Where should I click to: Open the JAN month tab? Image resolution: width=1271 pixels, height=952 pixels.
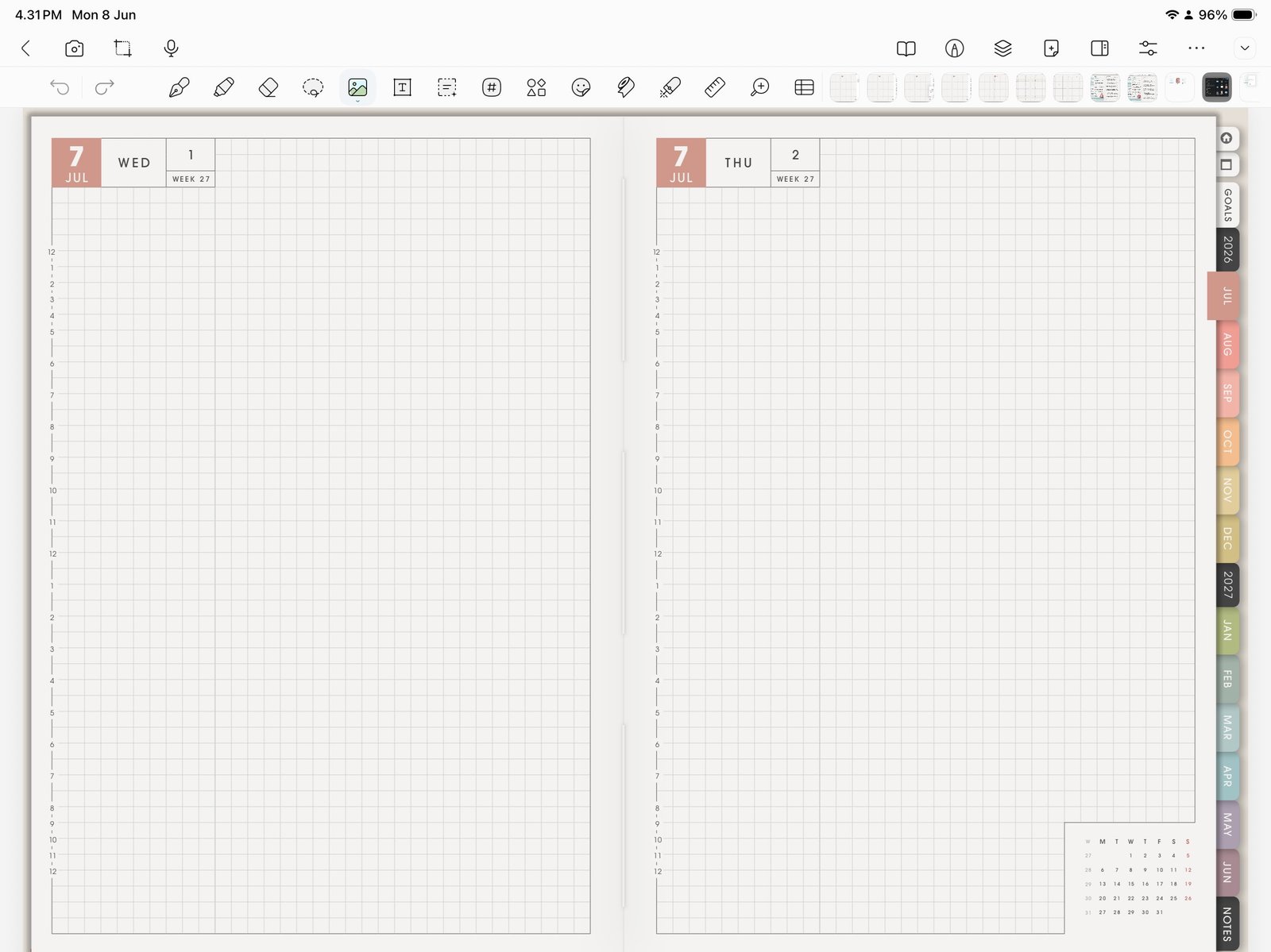pos(1227,630)
